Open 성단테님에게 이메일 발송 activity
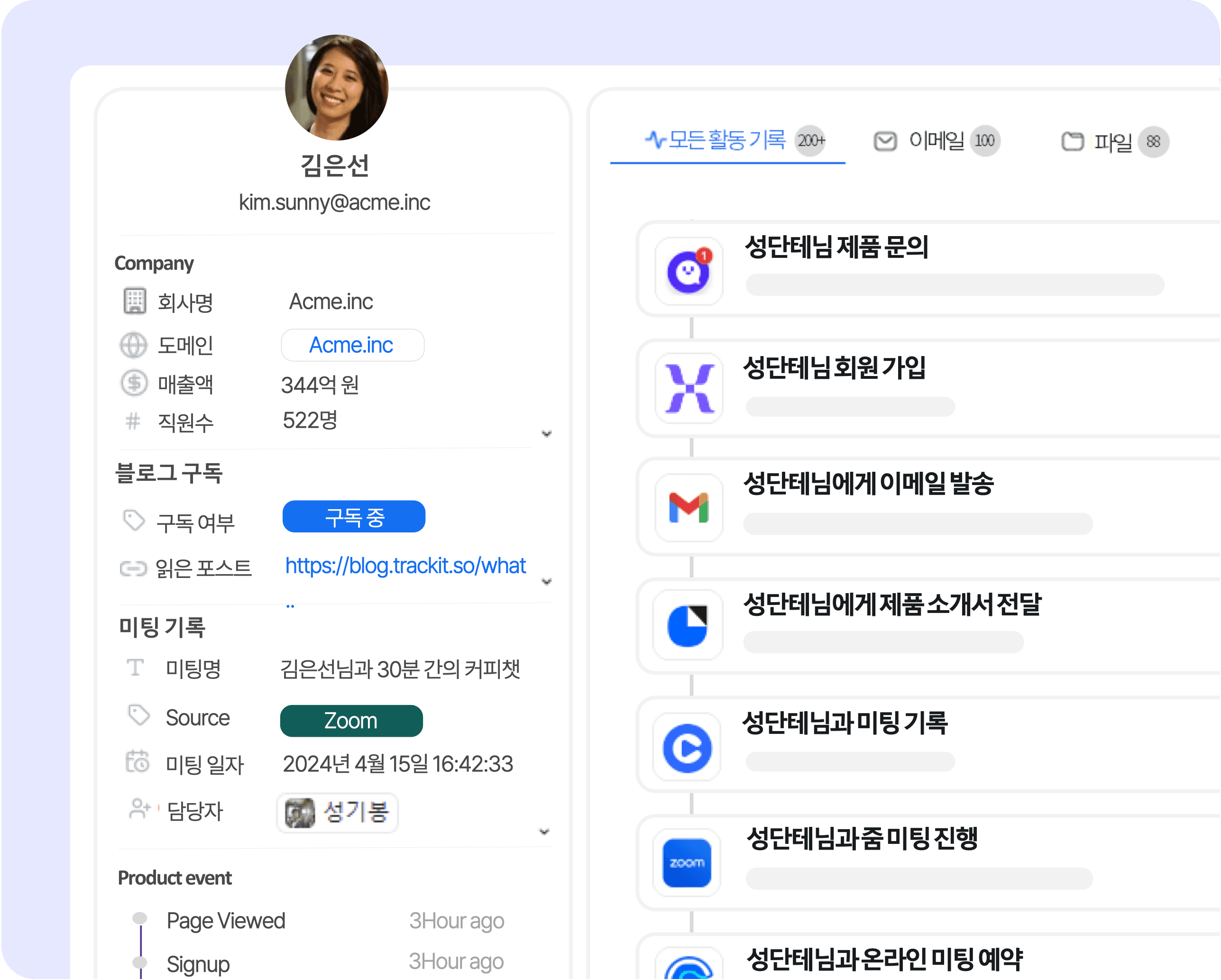 929,507
